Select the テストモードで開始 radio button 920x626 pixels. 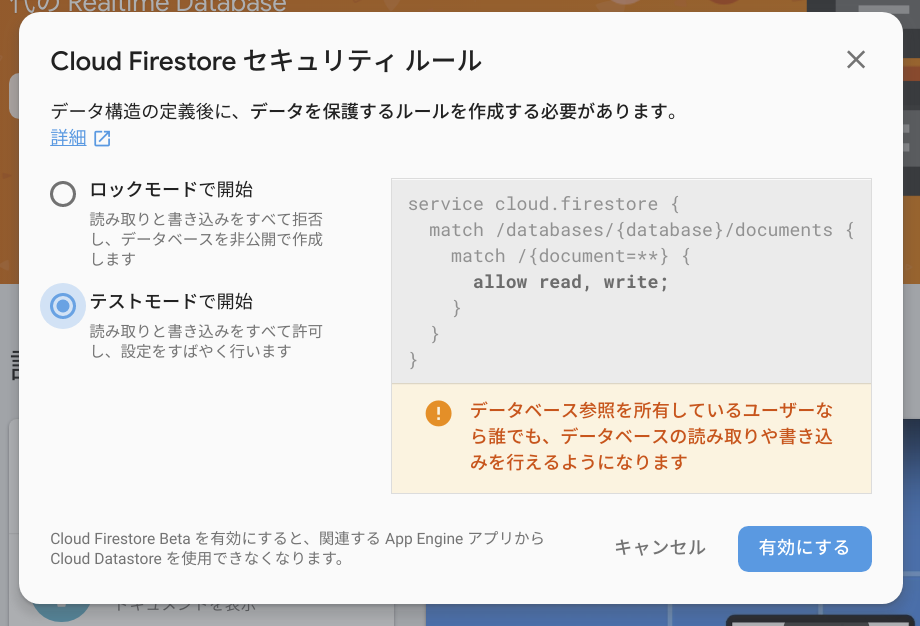coord(62,306)
